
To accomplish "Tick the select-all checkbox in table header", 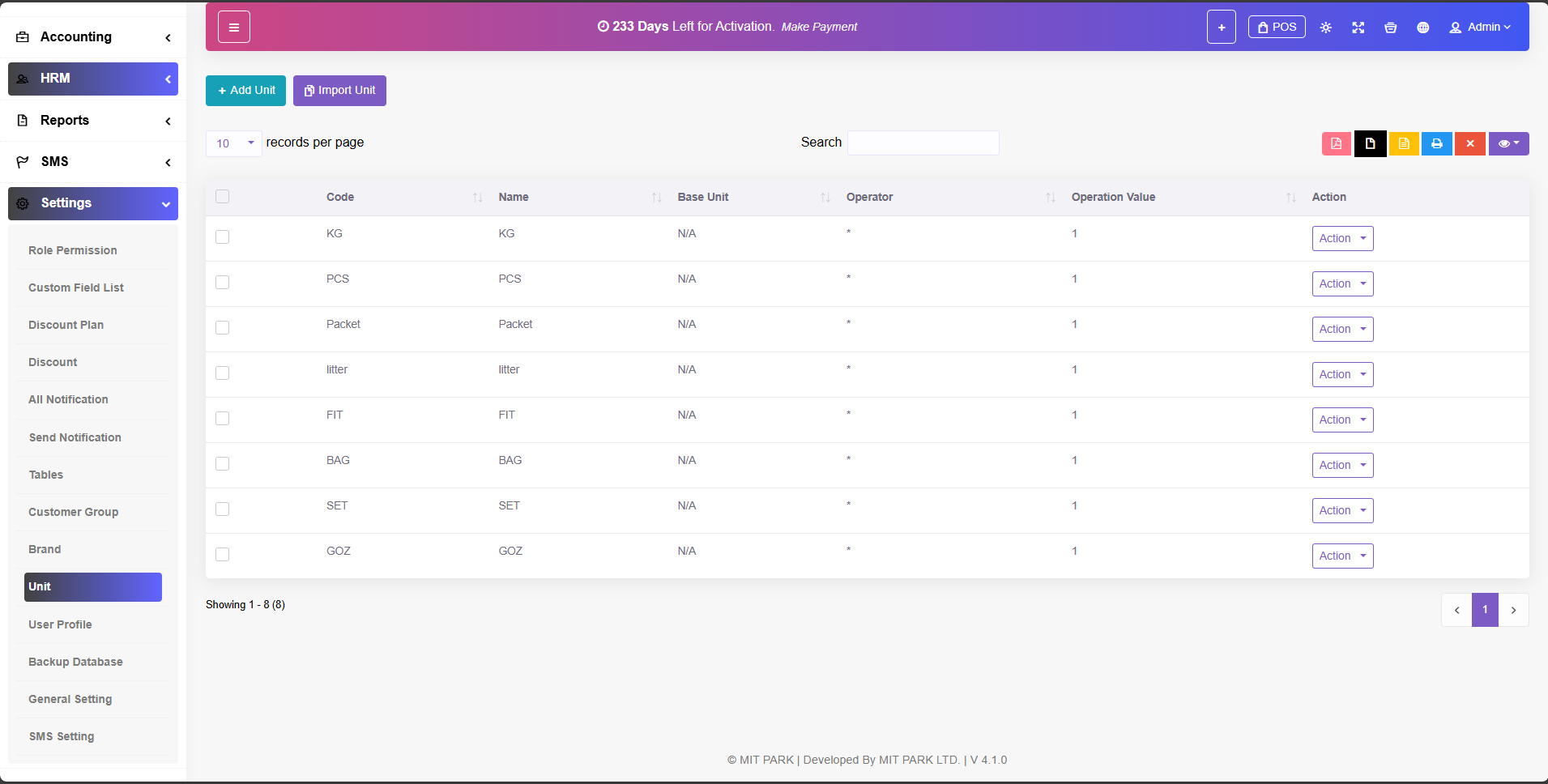I will coord(223,197).
